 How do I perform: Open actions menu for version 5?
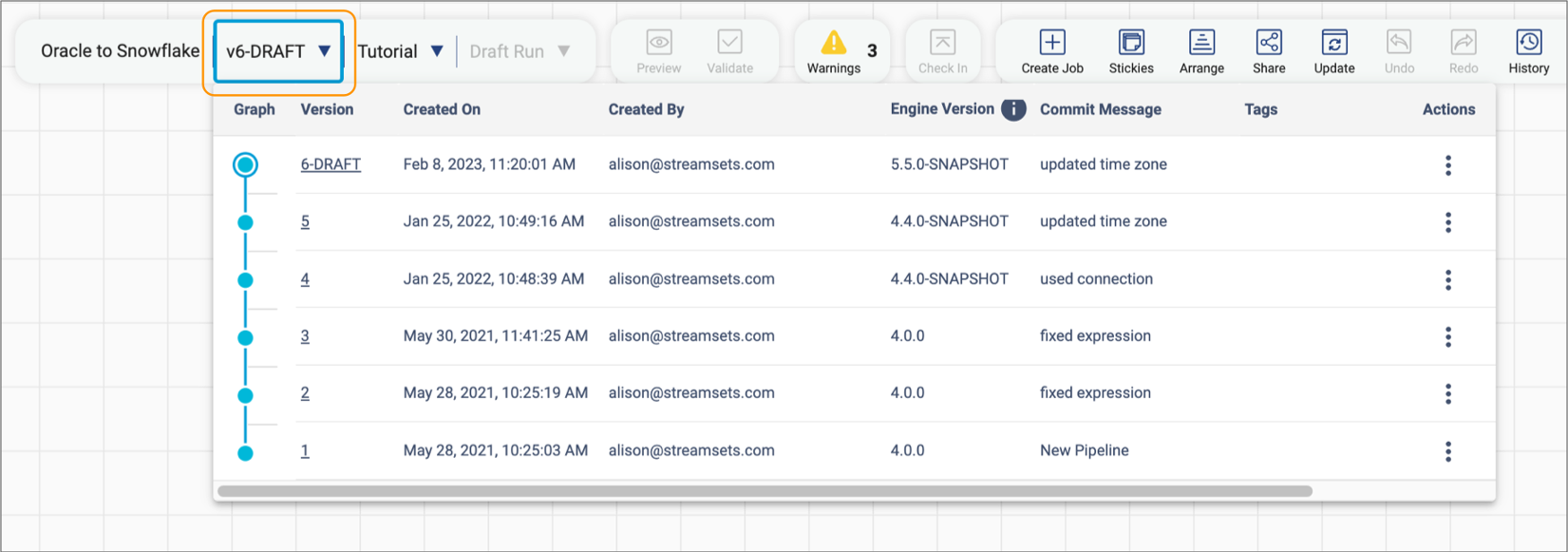[1448, 222]
